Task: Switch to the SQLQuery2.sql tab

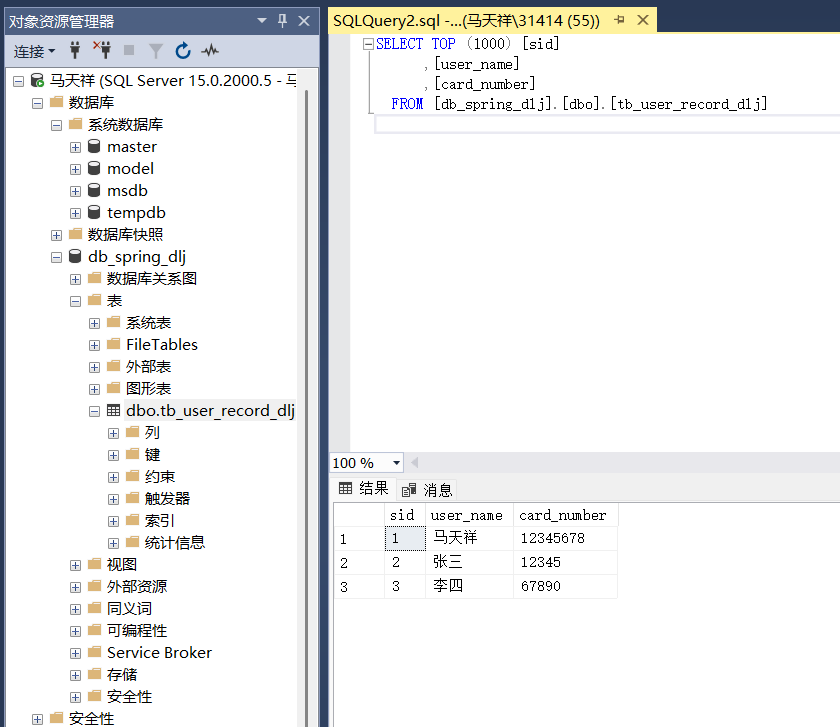Action: (x=467, y=21)
